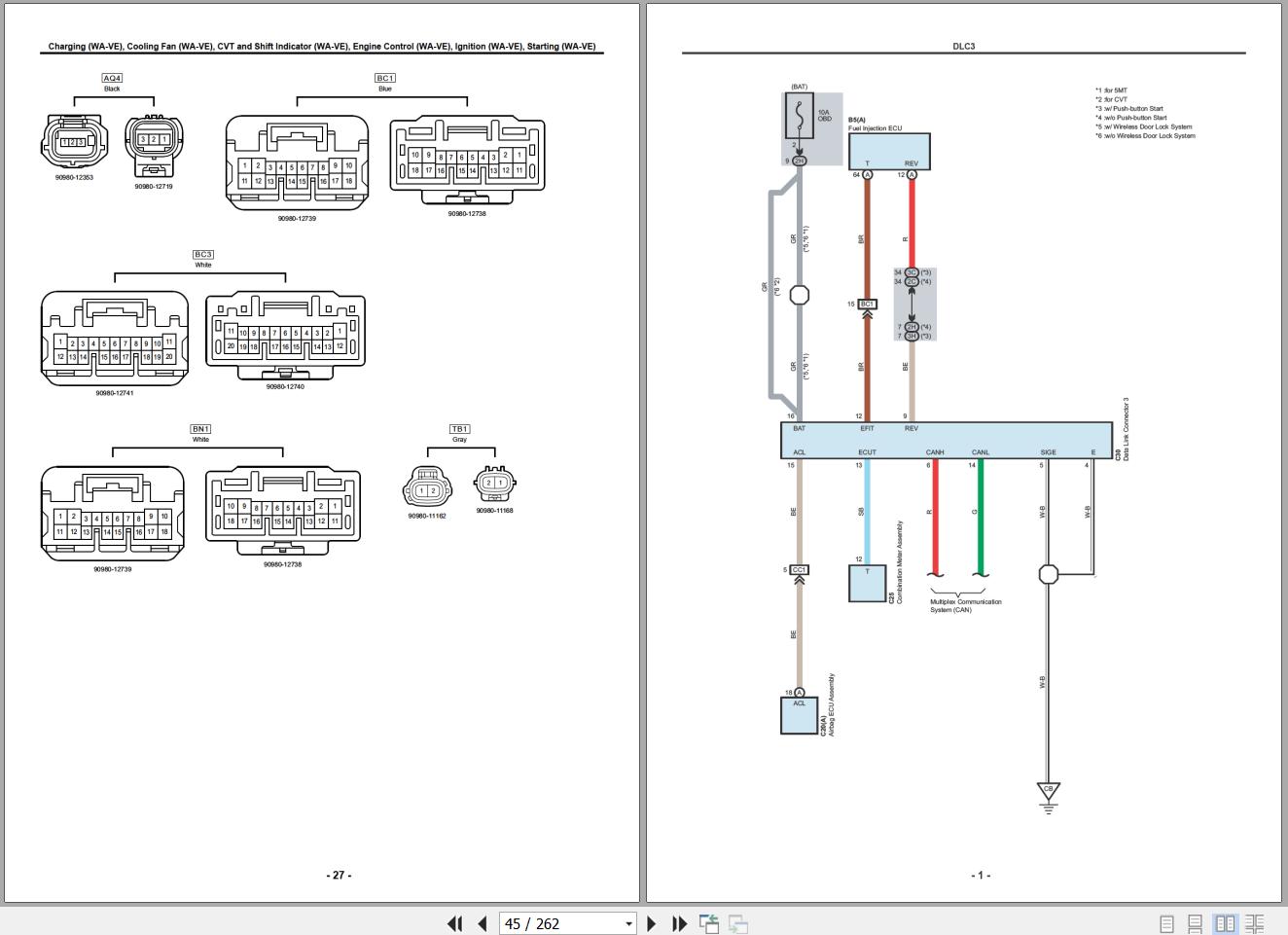This screenshot has width=1288, height=935.
Task: Go to the previous page
Action: click(x=483, y=923)
